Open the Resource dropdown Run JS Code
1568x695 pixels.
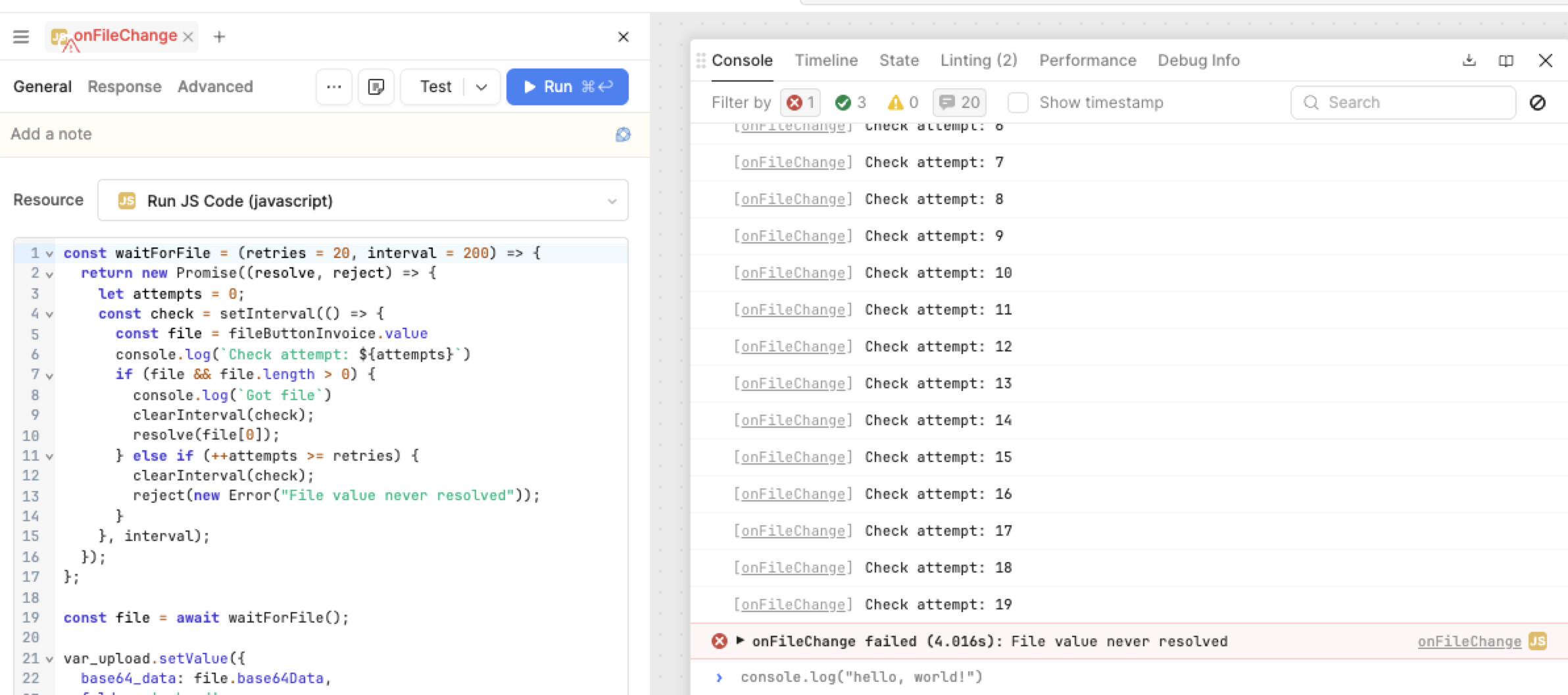pos(362,201)
